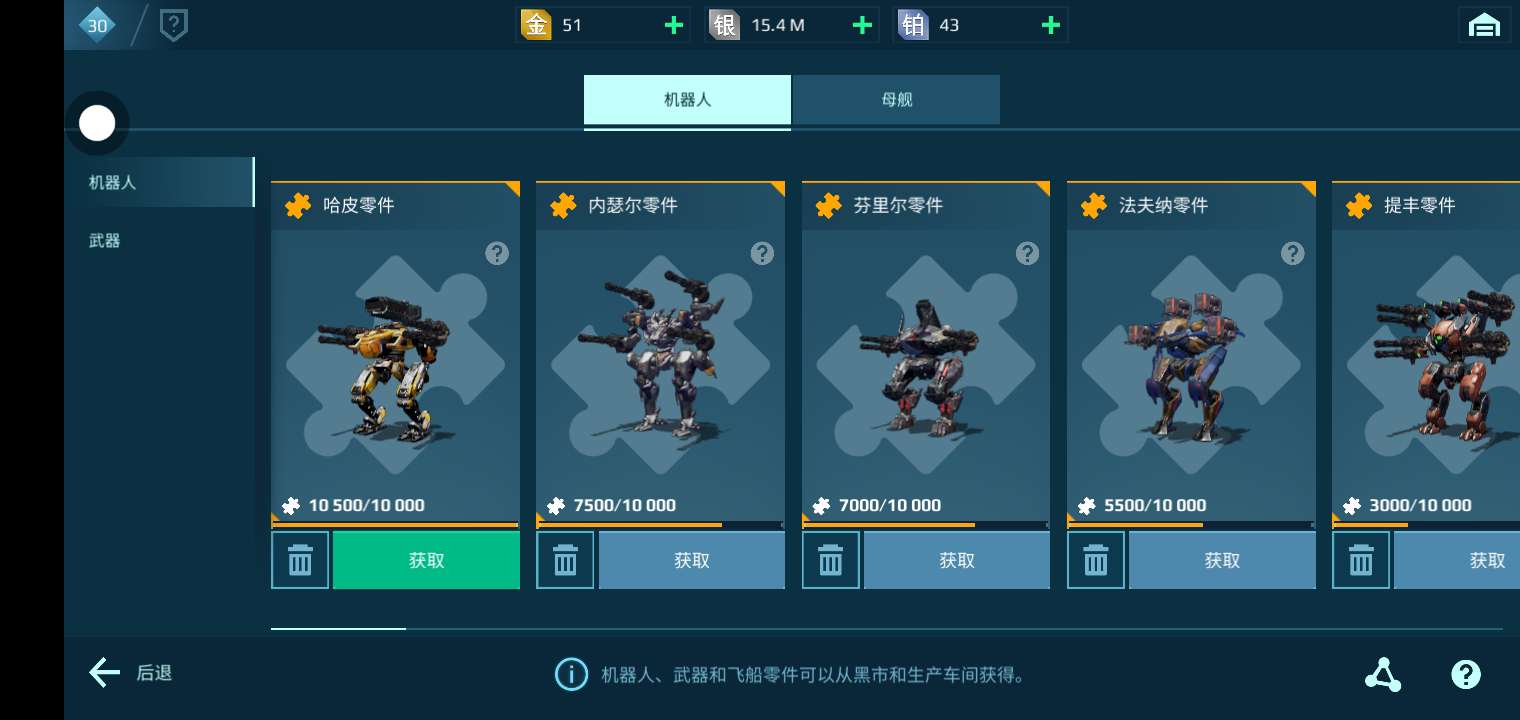Click 获取 button for 内瑟尔零件
The height and width of the screenshot is (720, 1520).
(691, 560)
